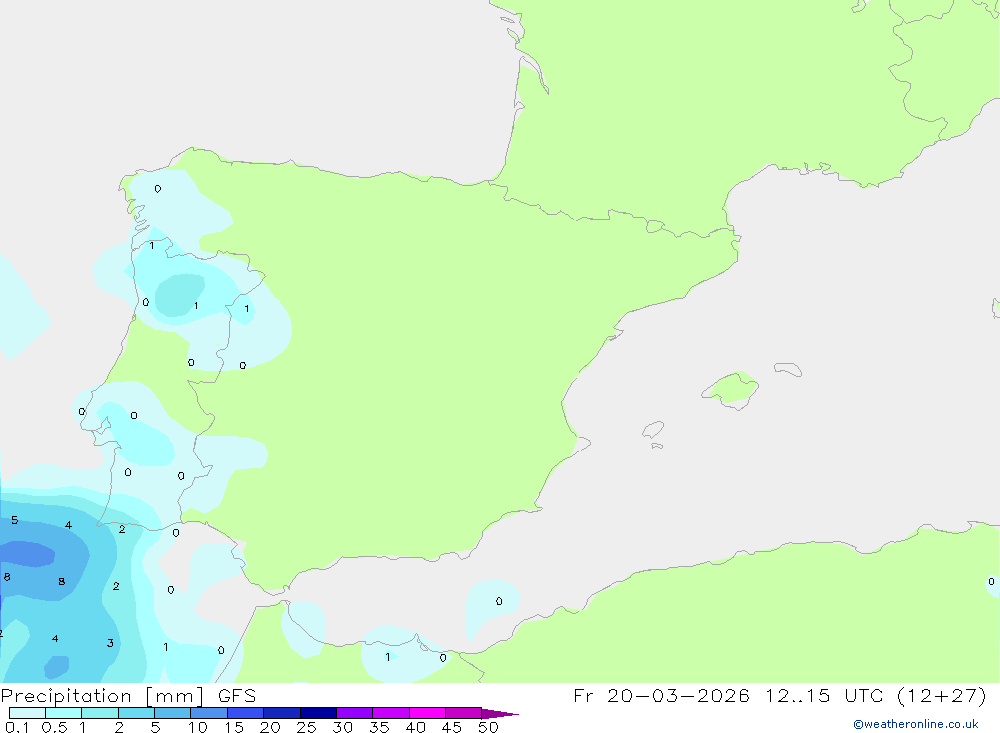Pick the 1–2 mm legend color swatch
The width and height of the screenshot is (1000, 733).
100,713
